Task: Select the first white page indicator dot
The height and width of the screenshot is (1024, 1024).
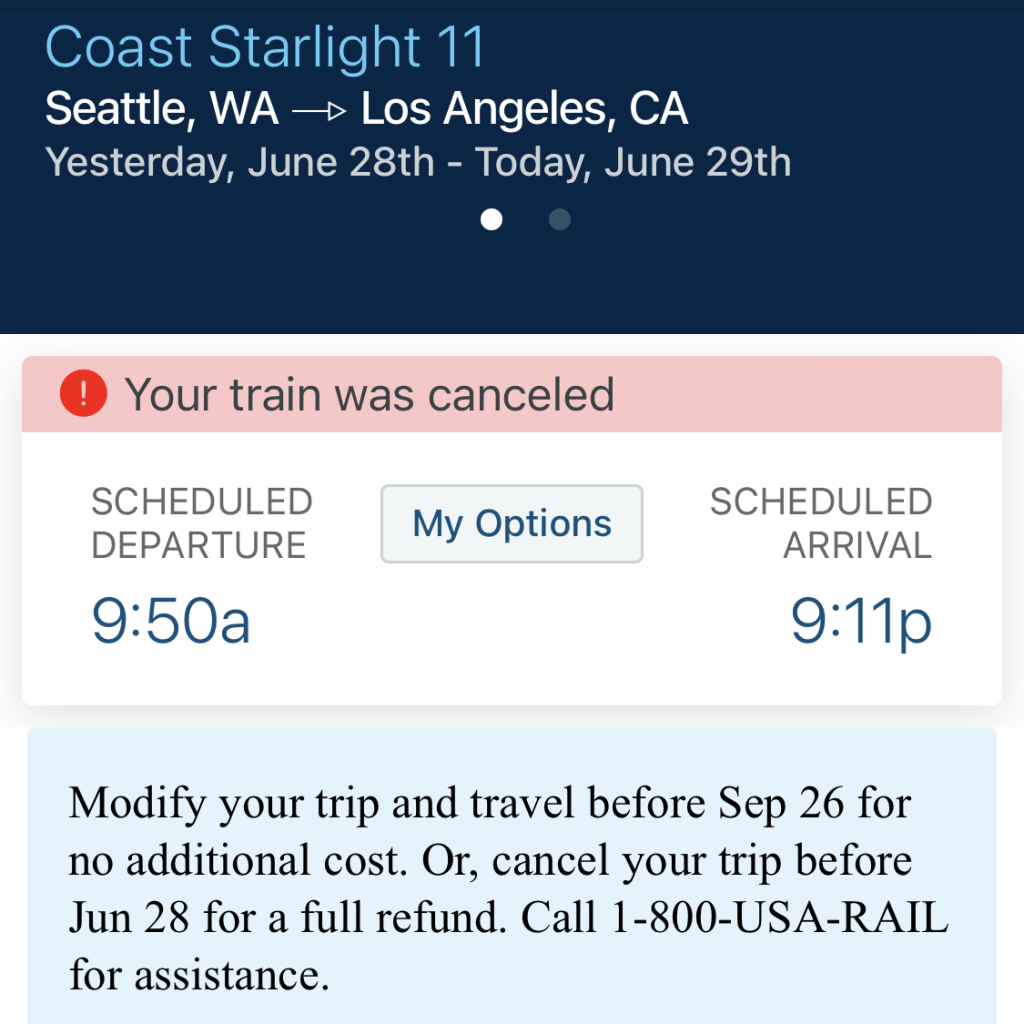Action: pyautogui.click(x=491, y=219)
